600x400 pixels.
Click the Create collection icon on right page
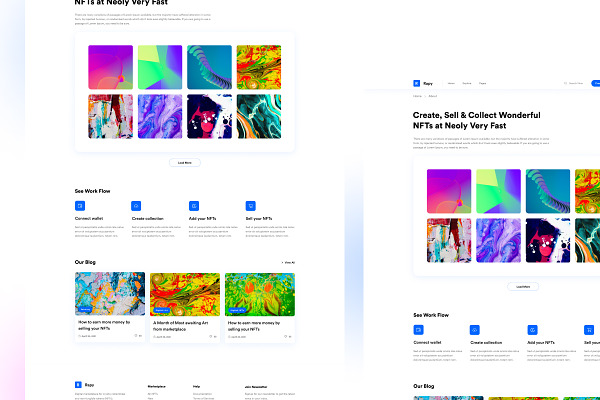pyautogui.click(x=474, y=330)
